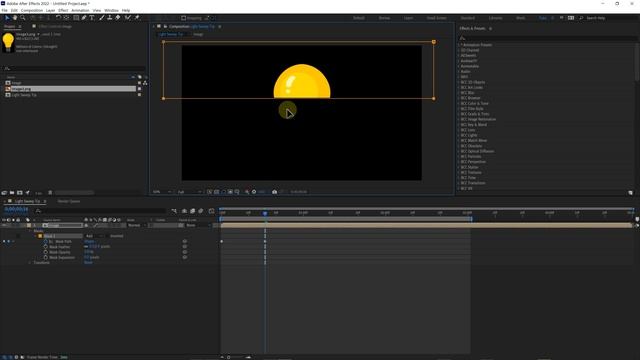This screenshot has height=360, width=640.
Task: Toggle add keyframe diamond for Mask Path
Action: click(8, 242)
